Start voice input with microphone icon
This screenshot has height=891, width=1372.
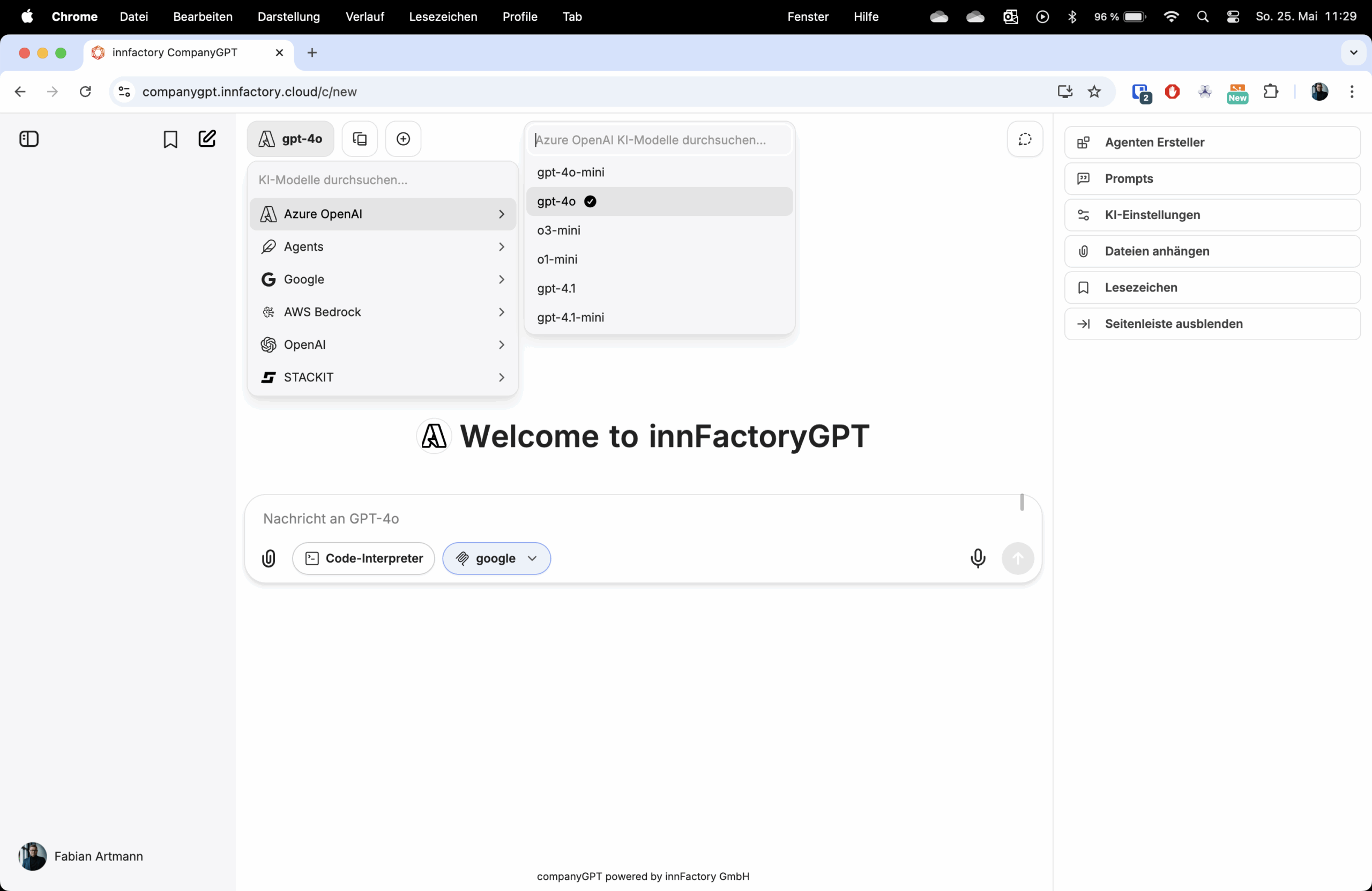[x=978, y=558]
